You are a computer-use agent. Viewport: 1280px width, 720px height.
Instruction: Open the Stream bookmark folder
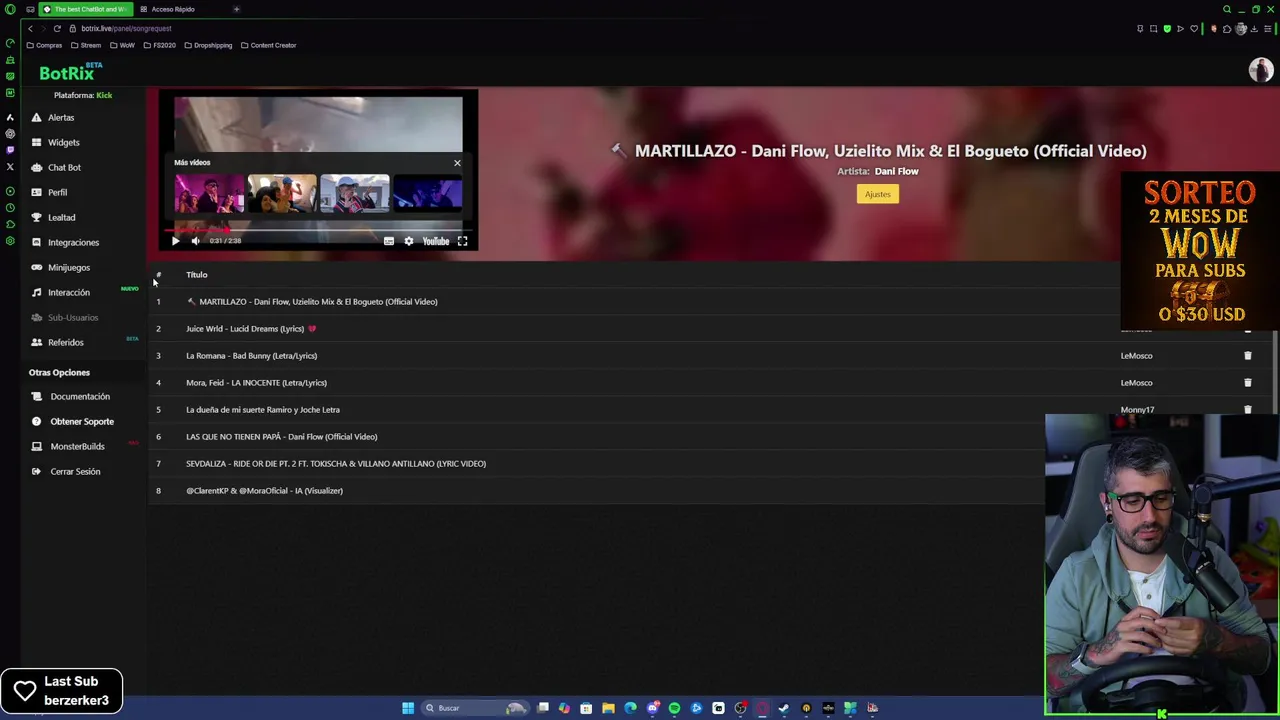click(86, 45)
